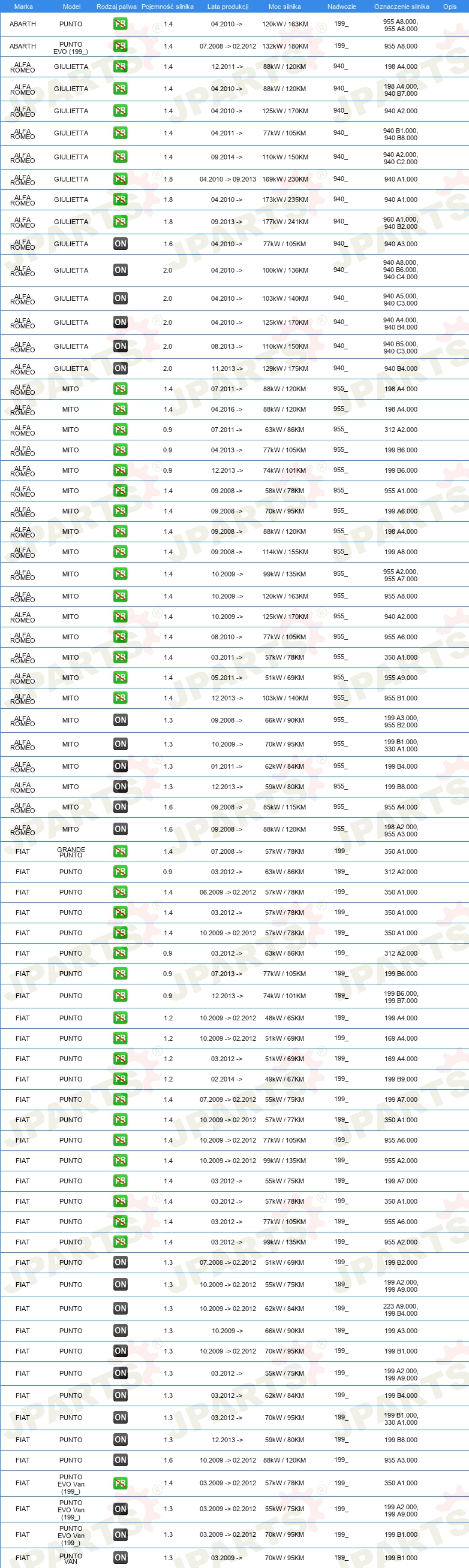469x1568 pixels.
Task: Select the engine code 198 A2.000, 955 A3.000
Action: 401,830
